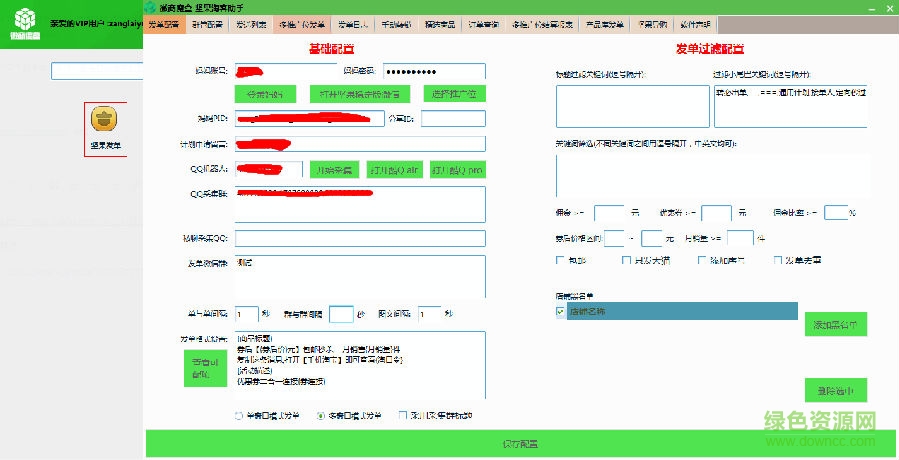Click the text area containing 测试
This screenshot has width=899, height=460.
click(x=360, y=276)
